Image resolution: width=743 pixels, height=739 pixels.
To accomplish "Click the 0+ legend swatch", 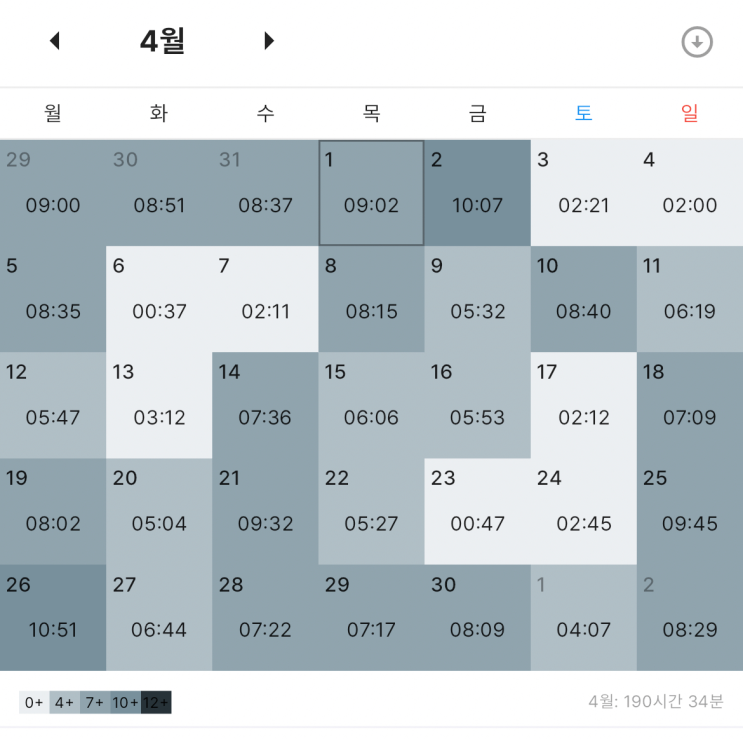I will pos(34,702).
